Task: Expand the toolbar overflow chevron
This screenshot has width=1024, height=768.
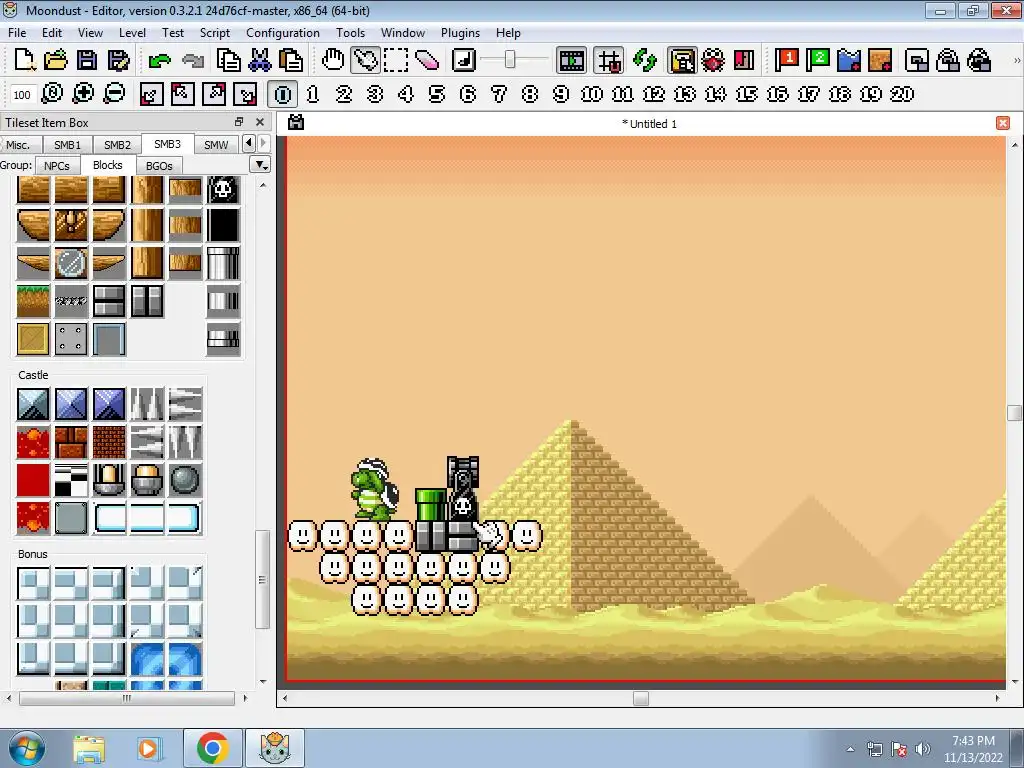Action: pos(1017,60)
